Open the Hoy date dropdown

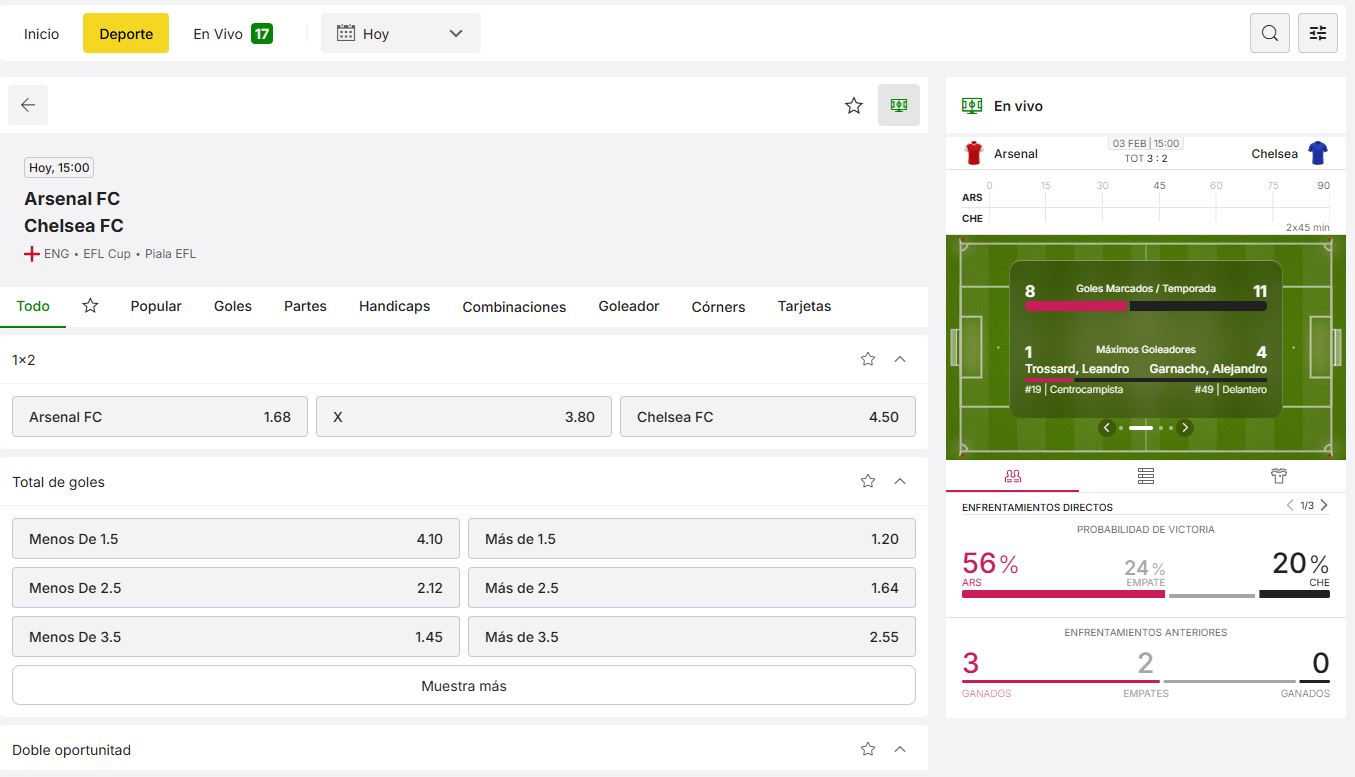[x=401, y=33]
